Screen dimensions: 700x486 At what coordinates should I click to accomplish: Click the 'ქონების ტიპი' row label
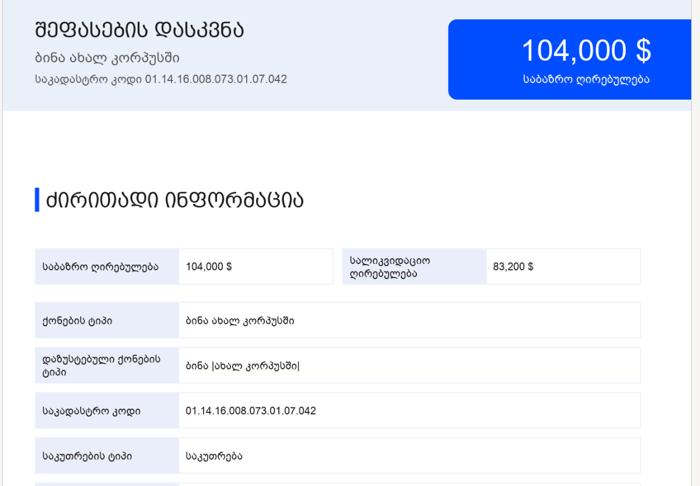77,321
